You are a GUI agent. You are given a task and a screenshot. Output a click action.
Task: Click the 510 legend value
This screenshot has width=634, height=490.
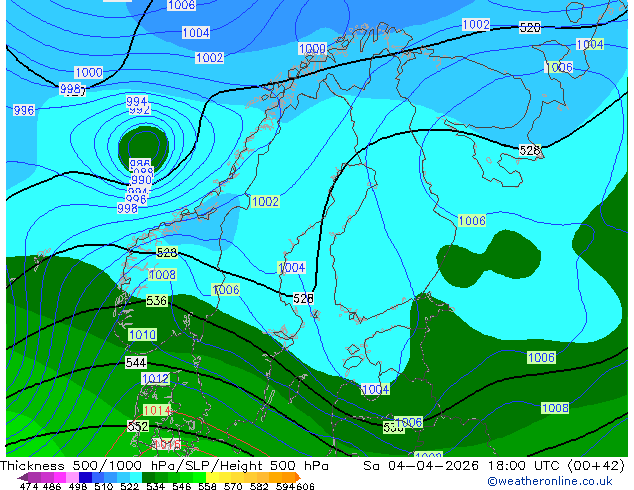click(x=104, y=486)
